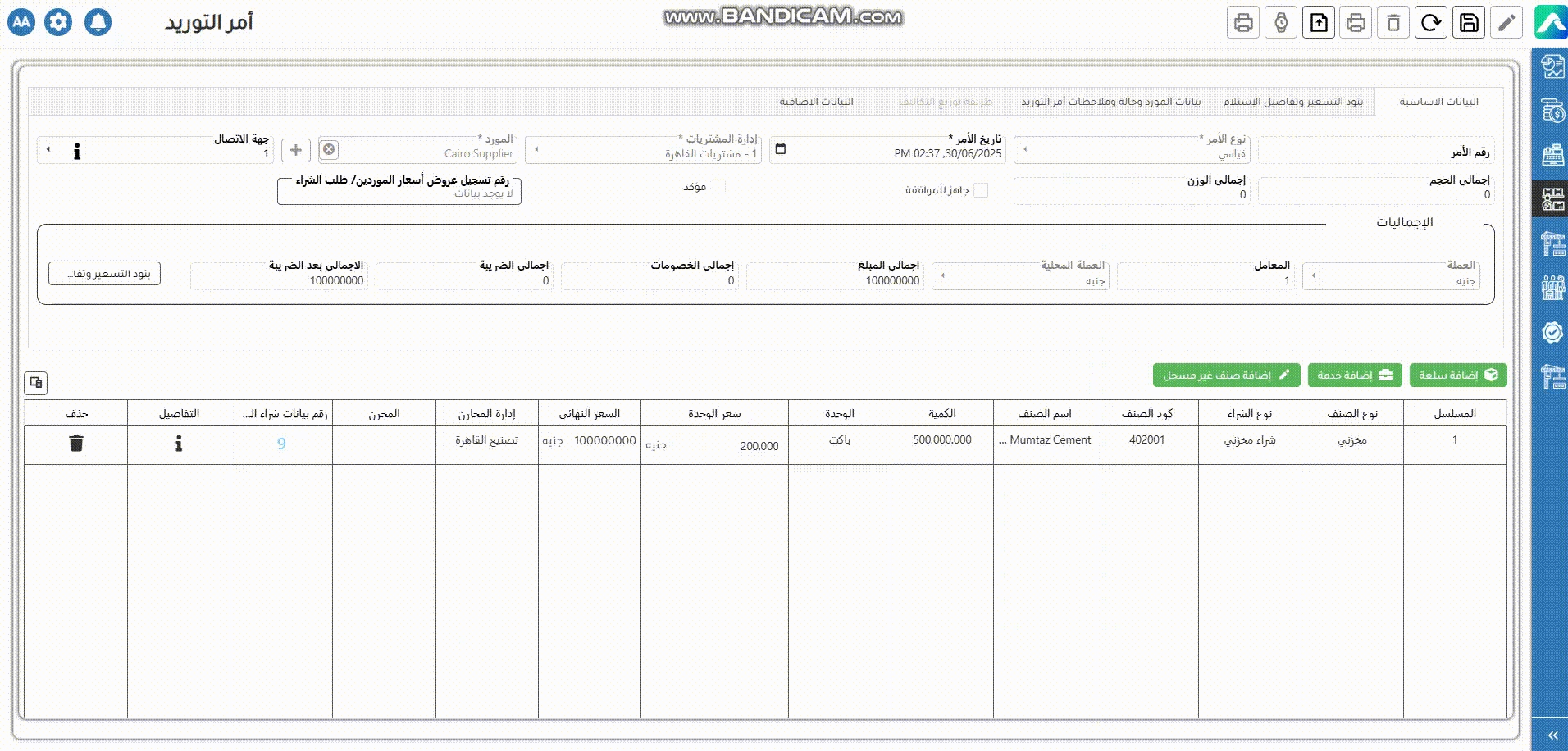Viewport: 1568px width, 751px height.
Task: Open settings gear icon
Action: click(x=58, y=22)
